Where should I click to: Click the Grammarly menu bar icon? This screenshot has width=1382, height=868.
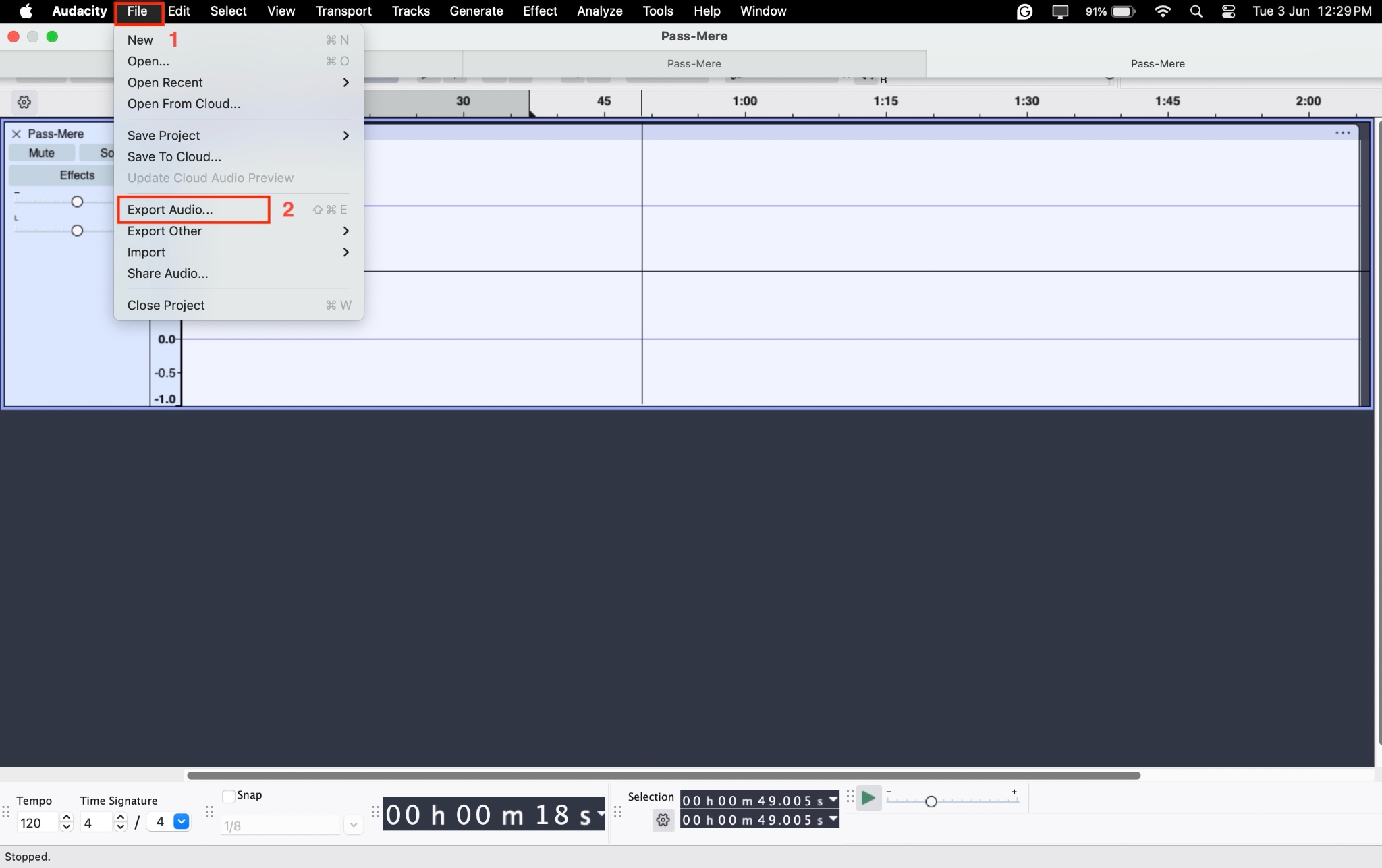point(1024,11)
